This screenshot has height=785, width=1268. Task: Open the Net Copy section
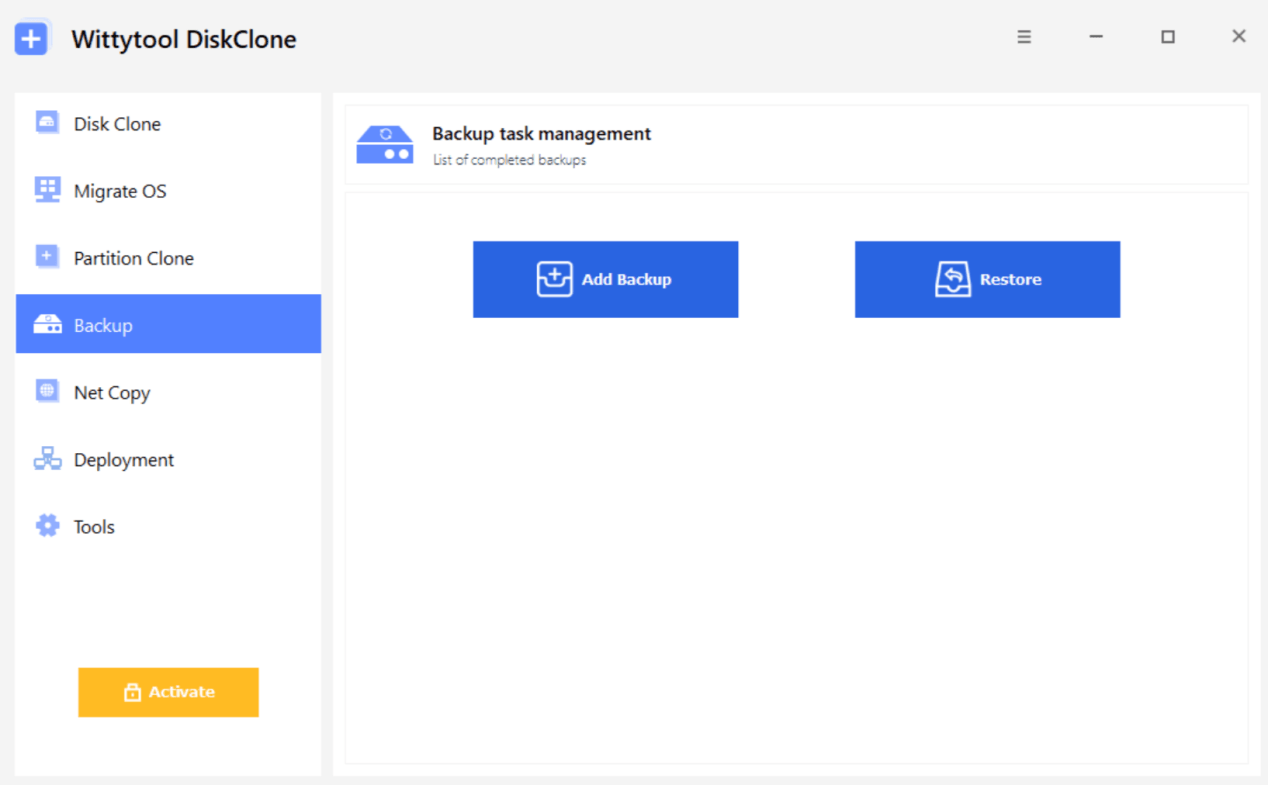click(x=168, y=392)
